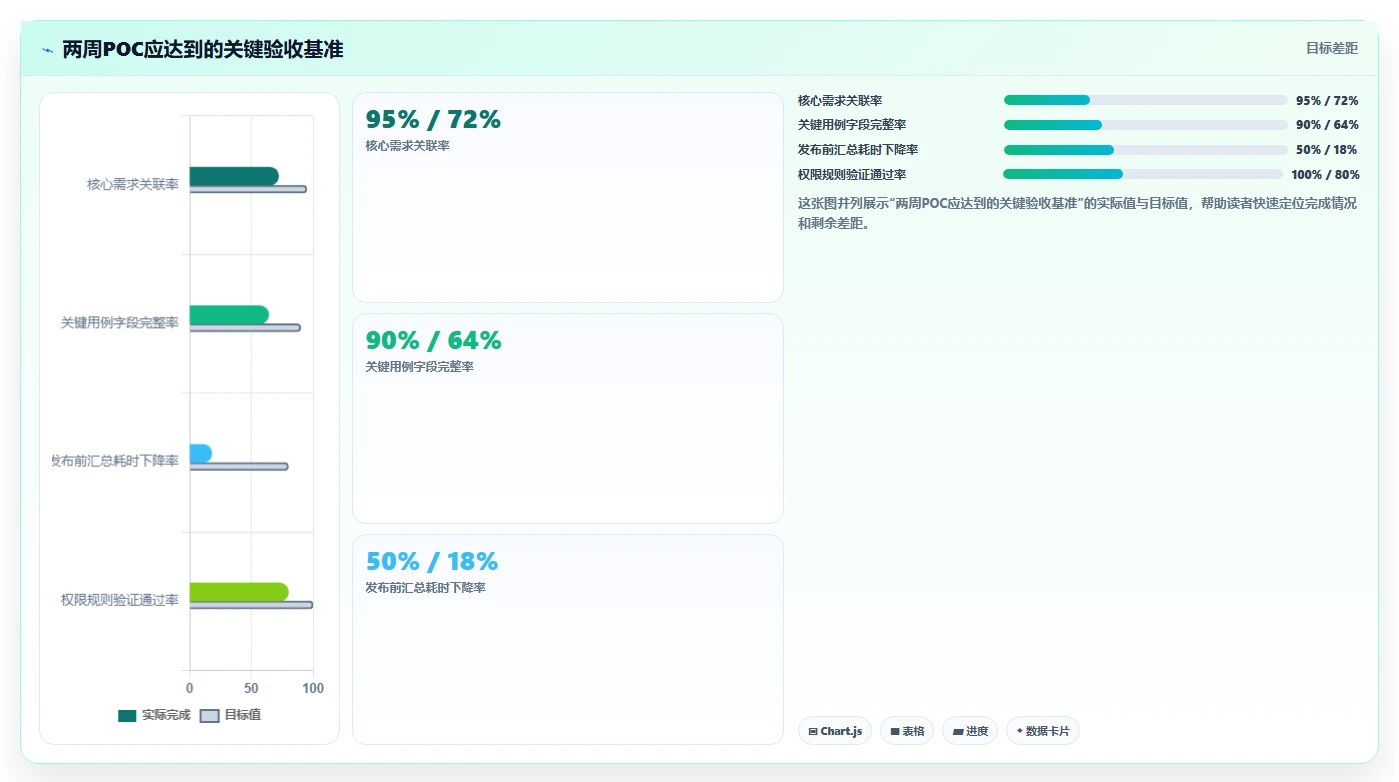Select the Chart.js tag chip
Viewport: 1399px width, 782px height.
click(x=835, y=731)
